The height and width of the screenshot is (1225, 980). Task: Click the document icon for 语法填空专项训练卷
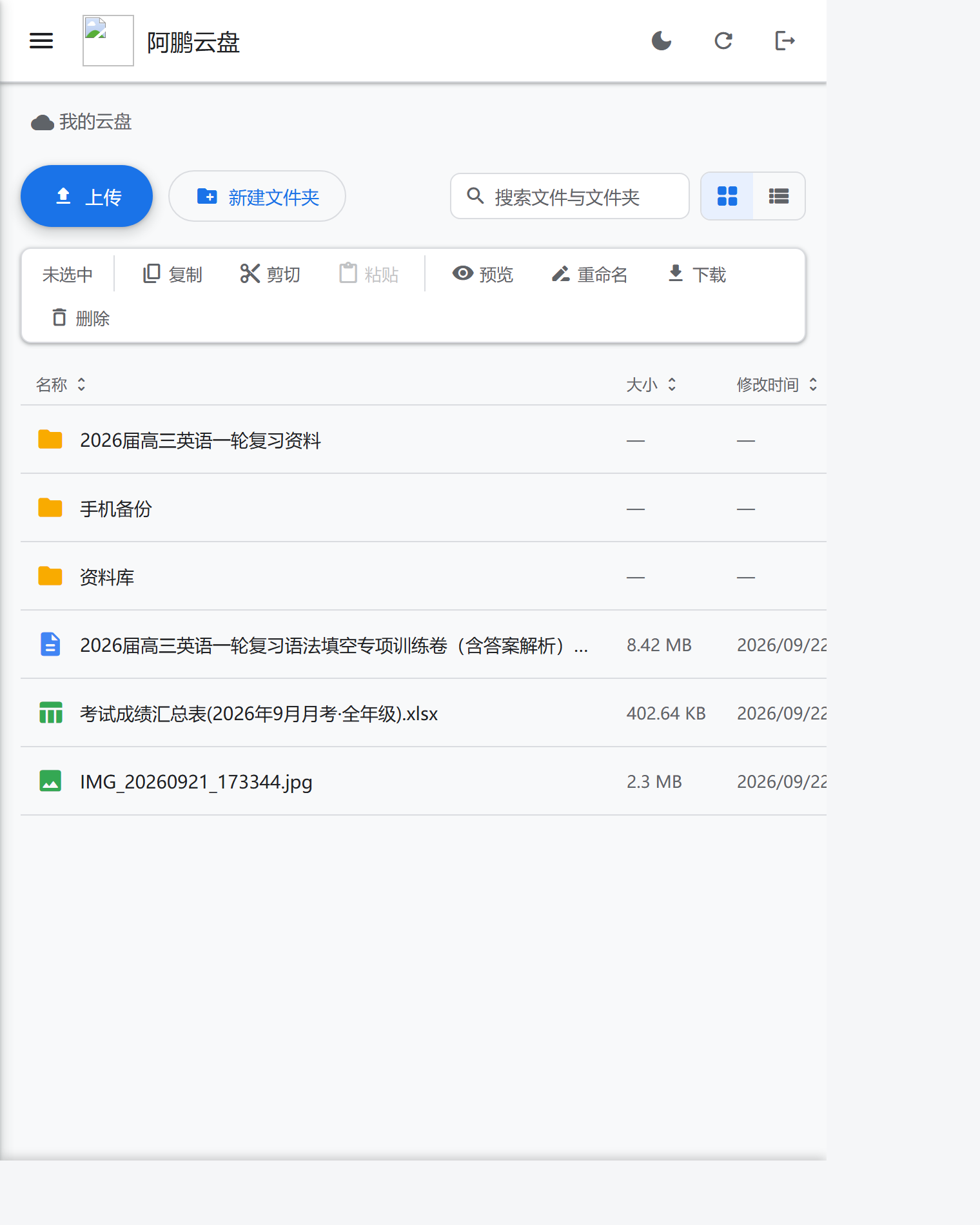click(50, 645)
